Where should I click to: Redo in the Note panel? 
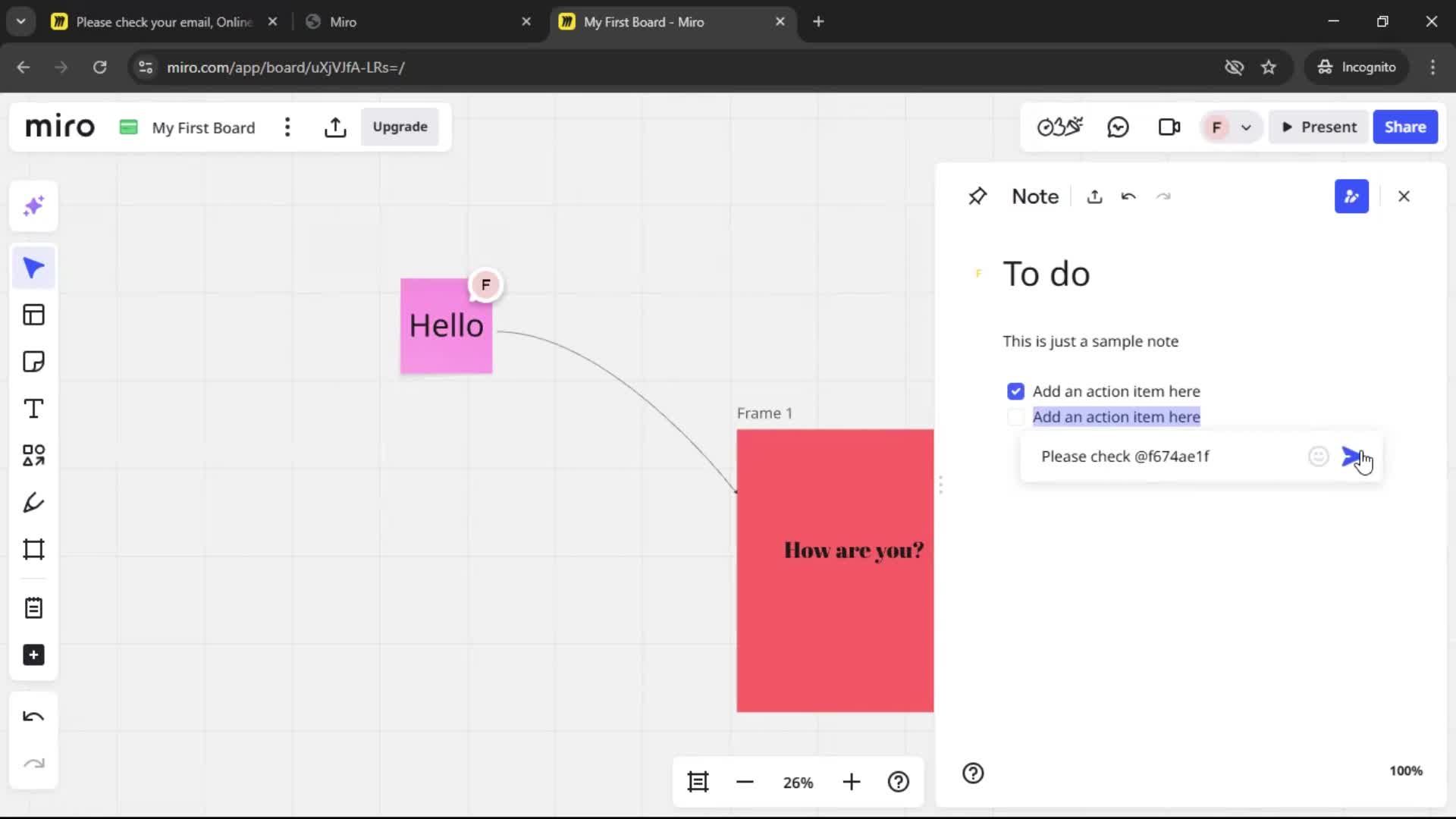coord(1163,196)
